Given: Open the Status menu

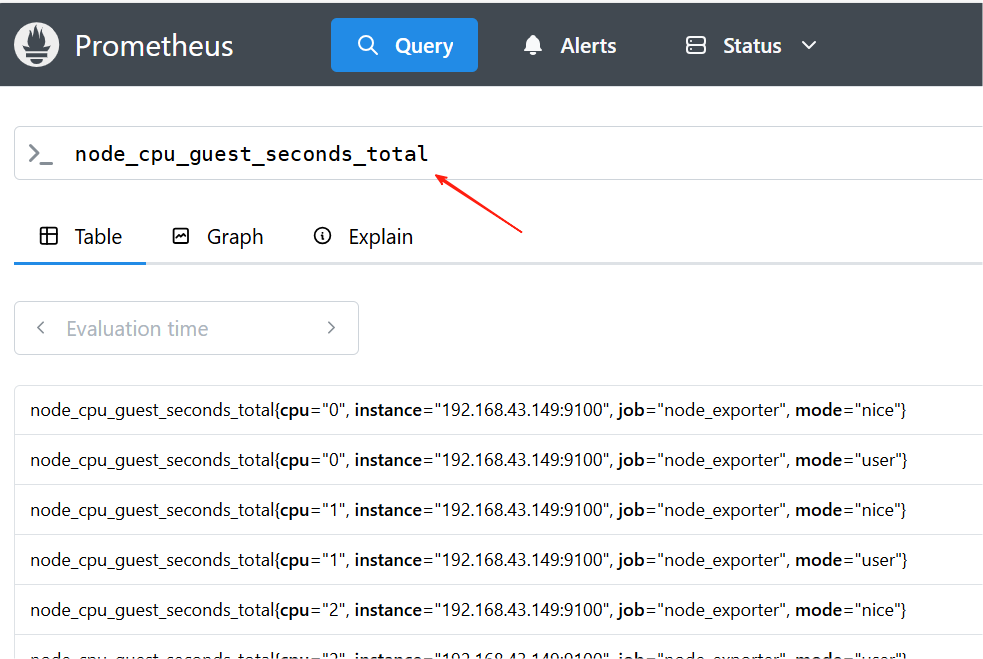Looking at the screenshot, I should (x=751, y=45).
